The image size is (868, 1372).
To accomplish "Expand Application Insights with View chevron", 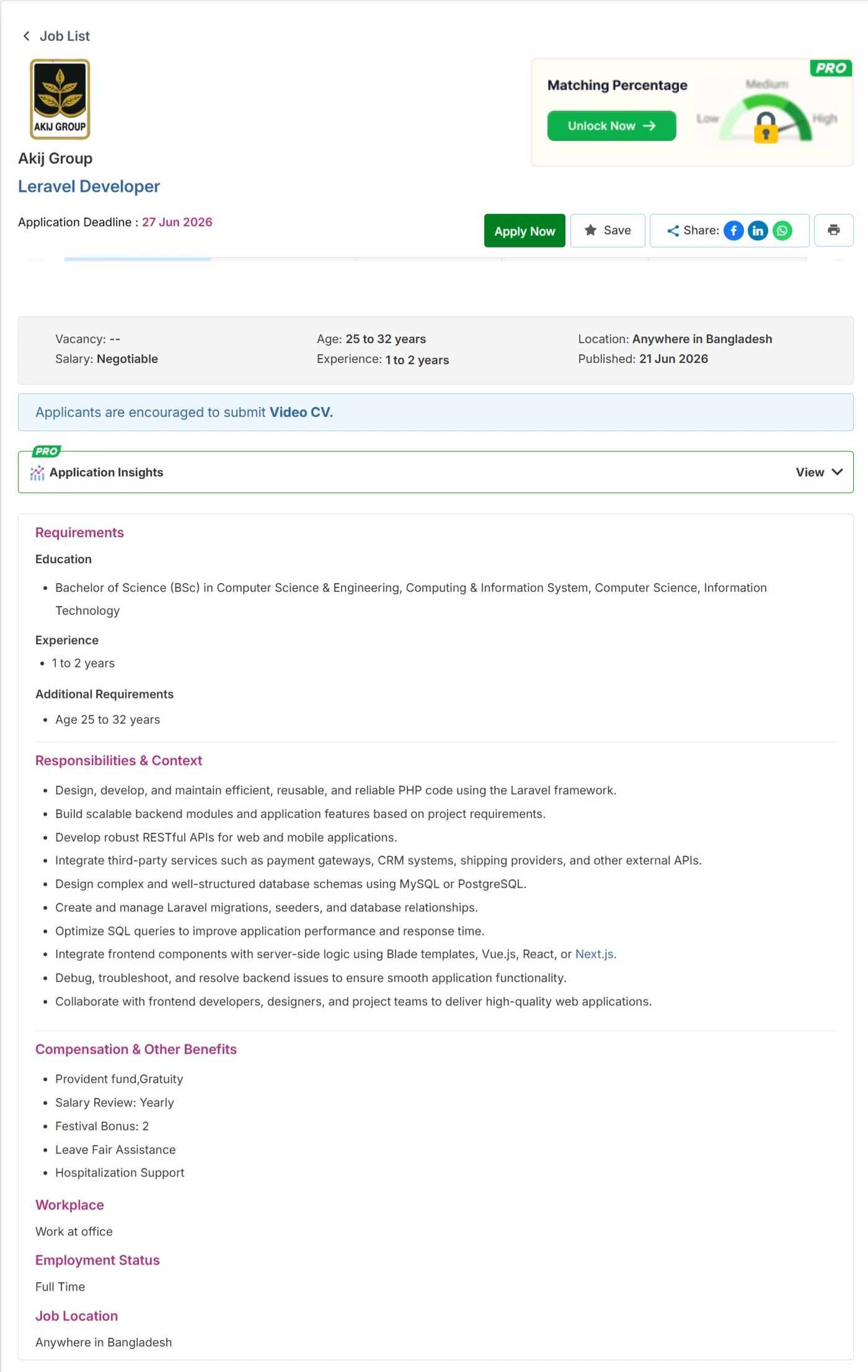I will pos(819,472).
